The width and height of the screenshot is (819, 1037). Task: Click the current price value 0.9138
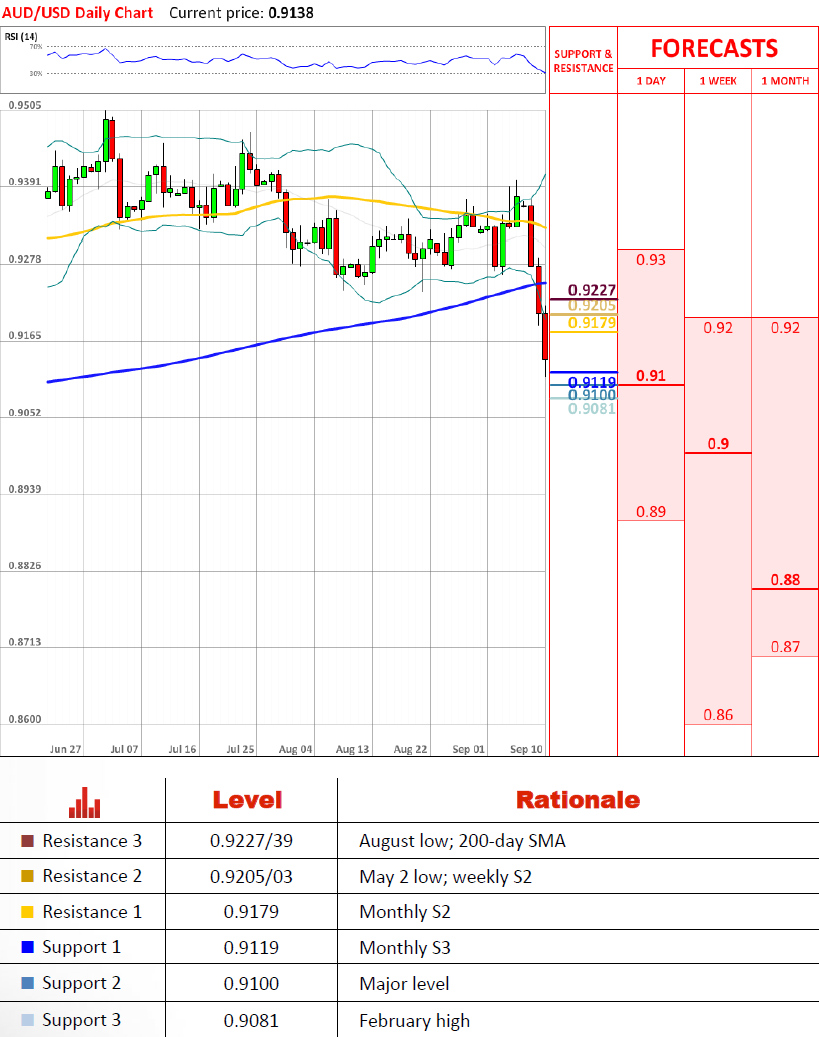coord(291,13)
